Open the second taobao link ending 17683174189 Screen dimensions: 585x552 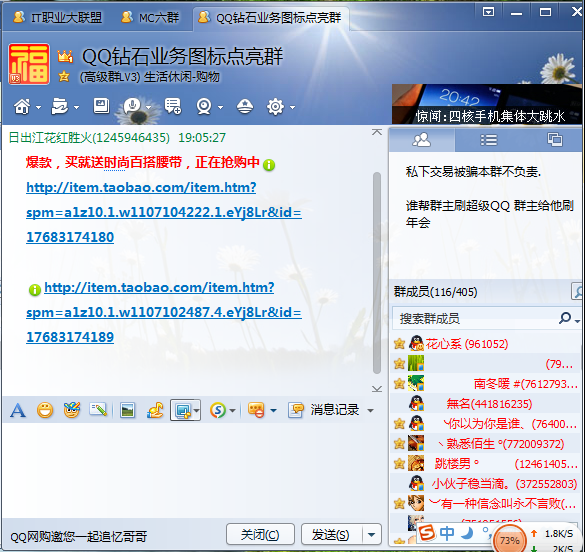[164, 312]
